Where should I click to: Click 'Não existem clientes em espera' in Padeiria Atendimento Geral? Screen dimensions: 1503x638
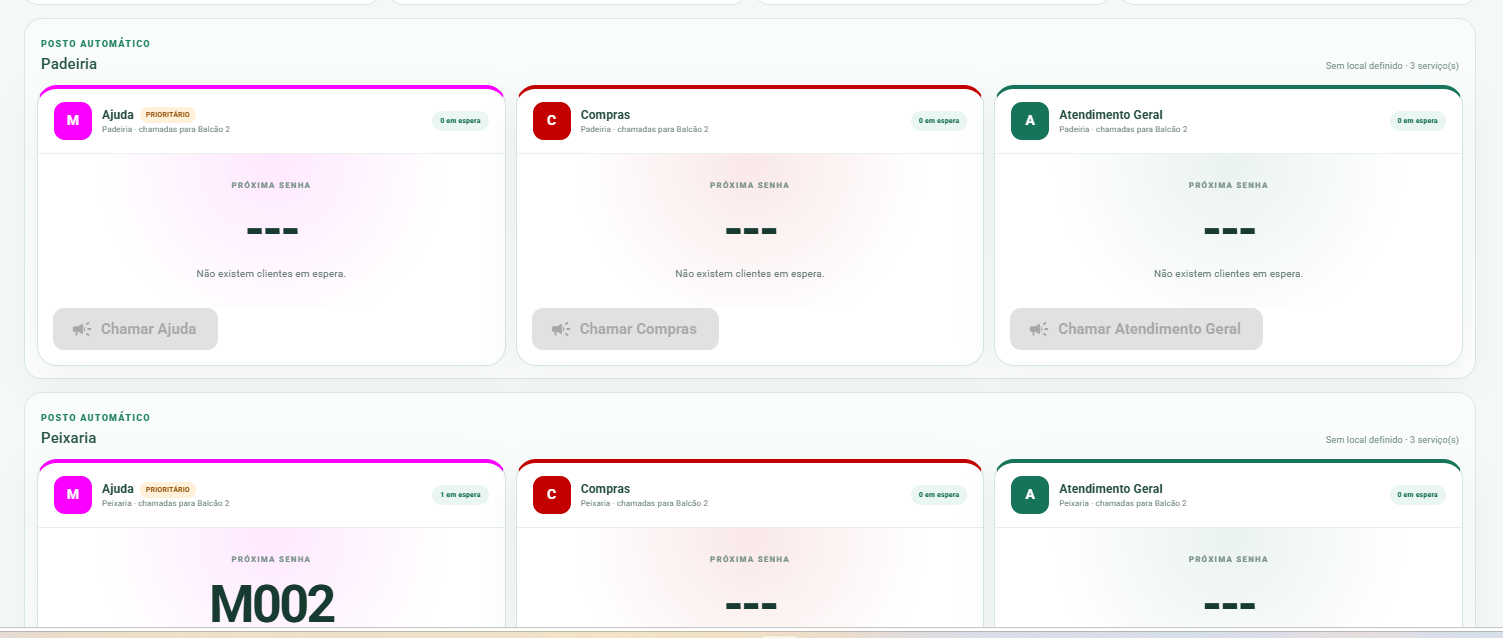click(x=1228, y=274)
